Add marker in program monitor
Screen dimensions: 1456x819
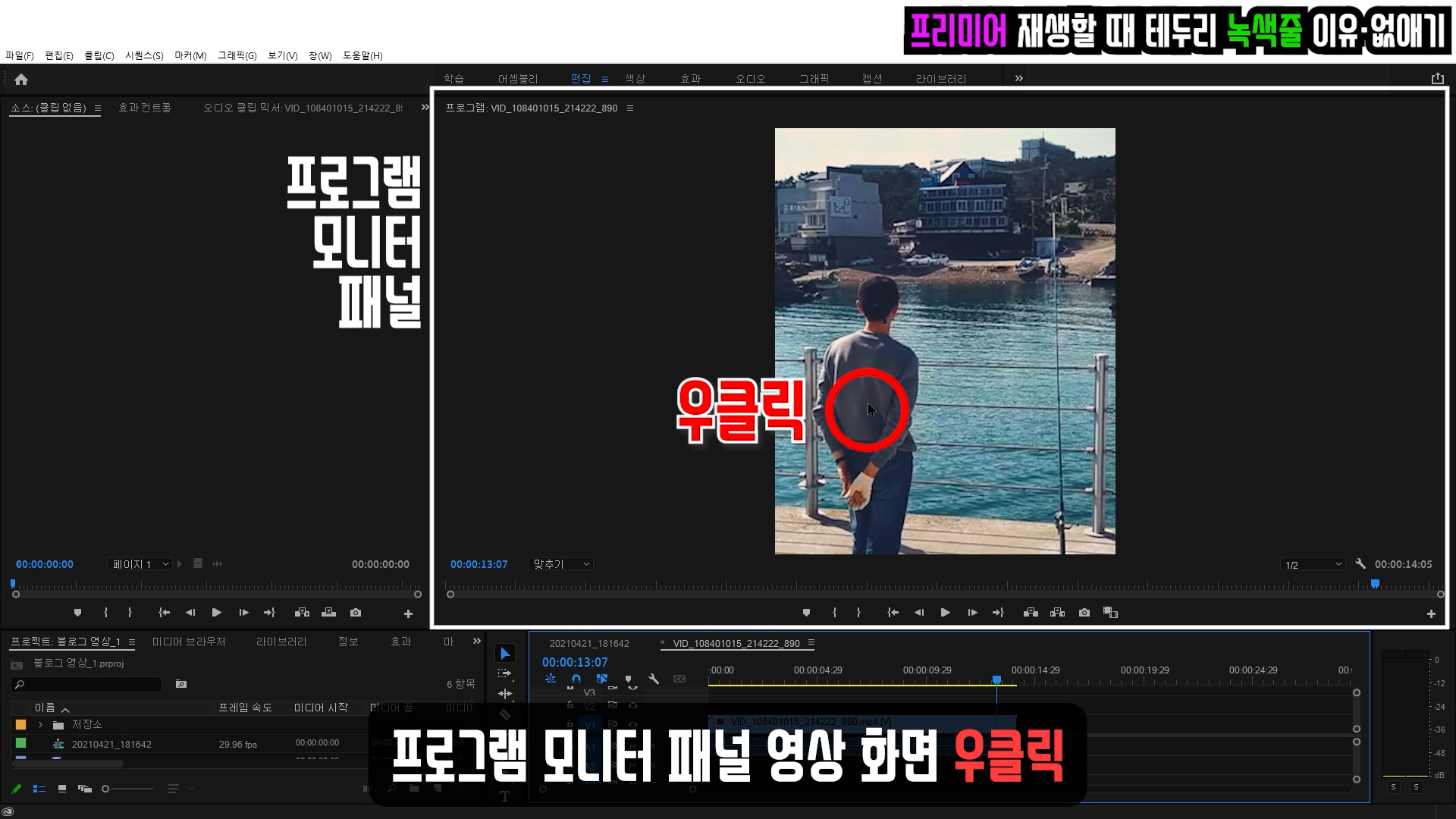(x=806, y=613)
